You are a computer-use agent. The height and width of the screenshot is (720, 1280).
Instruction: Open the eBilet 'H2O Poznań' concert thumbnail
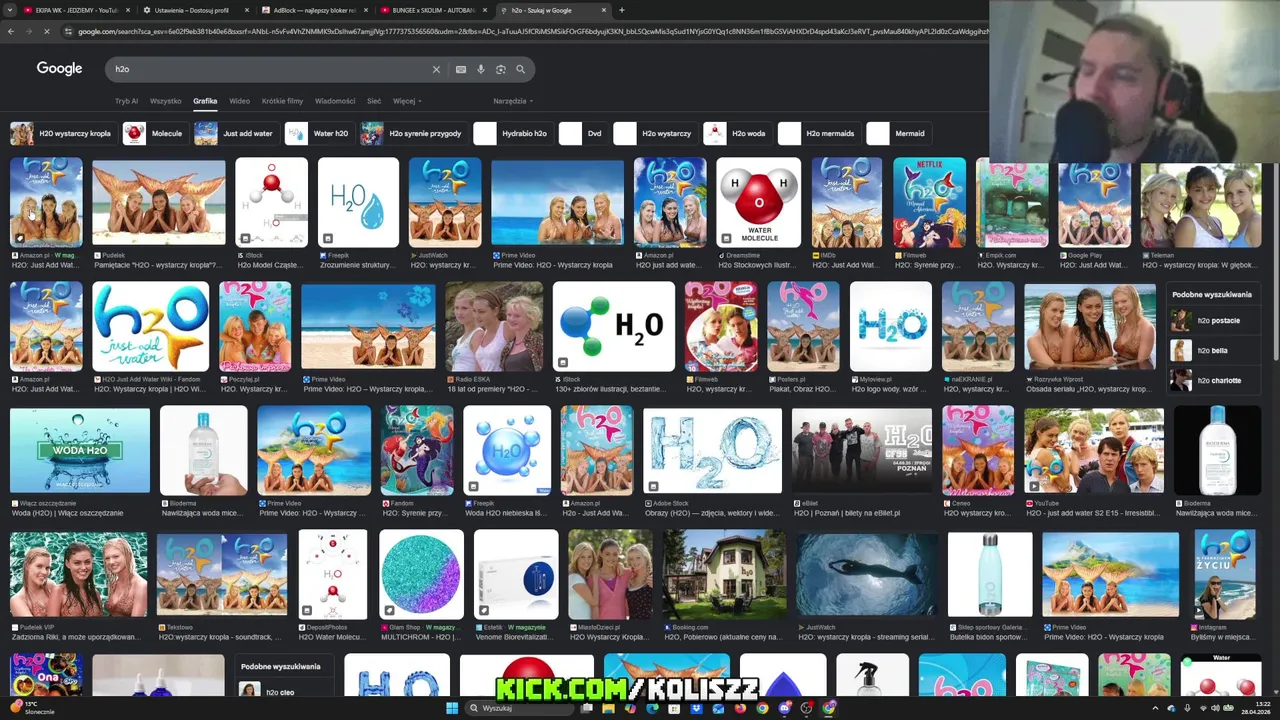[x=862, y=450]
